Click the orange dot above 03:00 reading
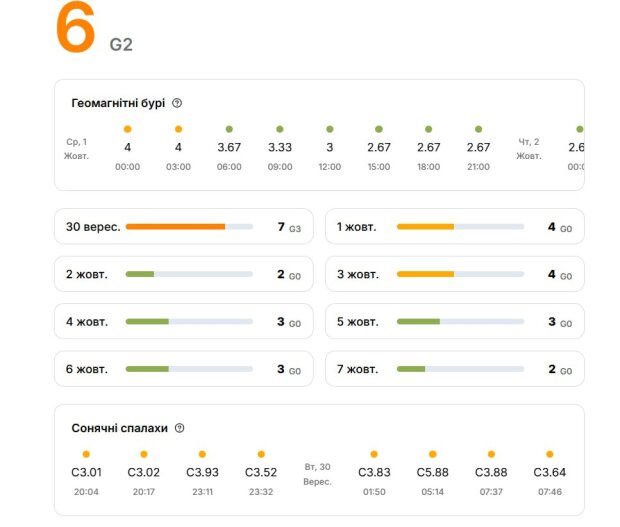 (178, 129)
